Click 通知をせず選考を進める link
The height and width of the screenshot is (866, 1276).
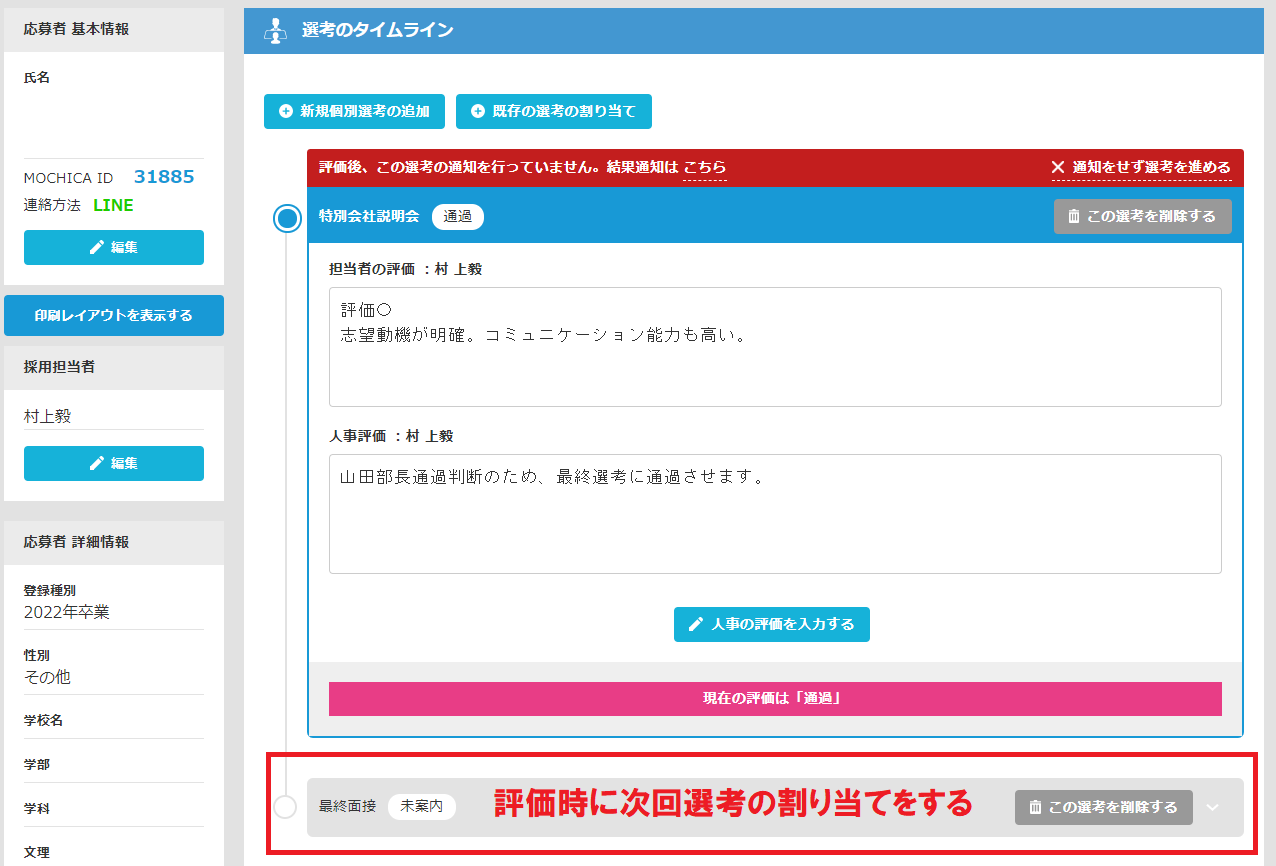pos(1151,167)
